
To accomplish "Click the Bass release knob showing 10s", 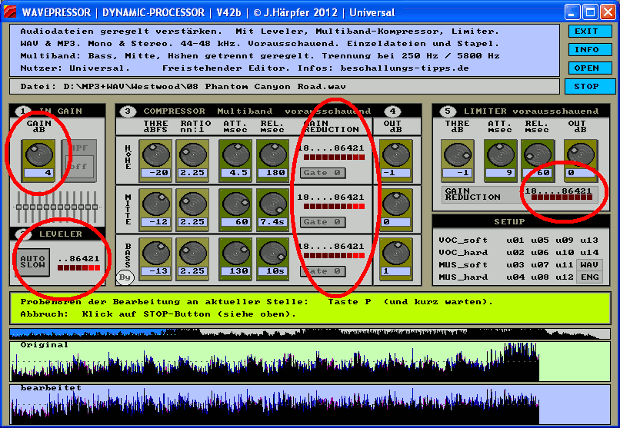I will point(272,253).
